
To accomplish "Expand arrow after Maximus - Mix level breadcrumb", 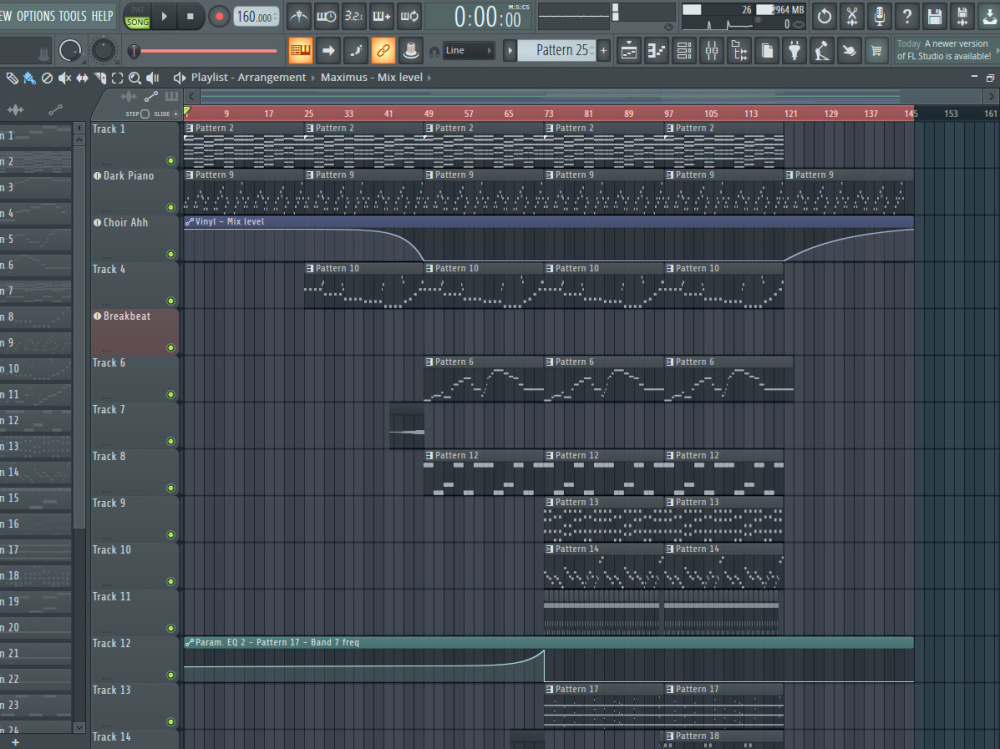I will (429, 78).
